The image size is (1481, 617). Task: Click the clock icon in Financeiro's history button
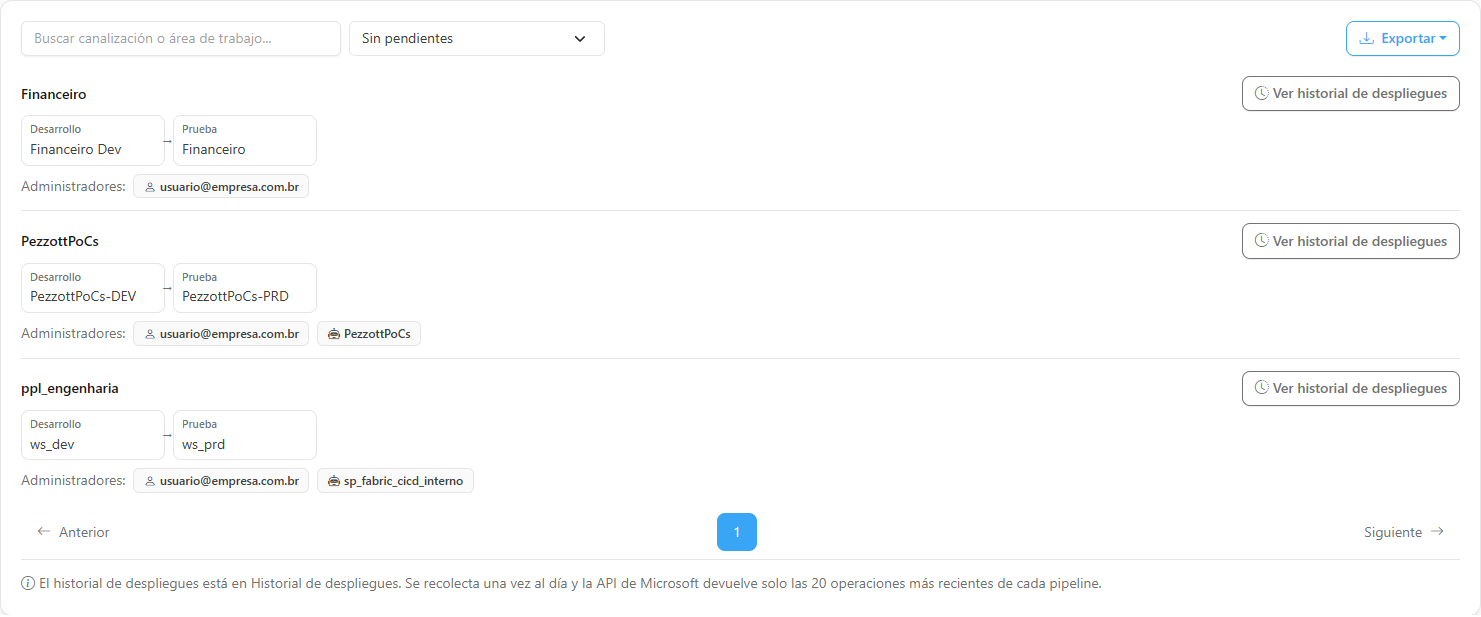[x=1262, y=93]
